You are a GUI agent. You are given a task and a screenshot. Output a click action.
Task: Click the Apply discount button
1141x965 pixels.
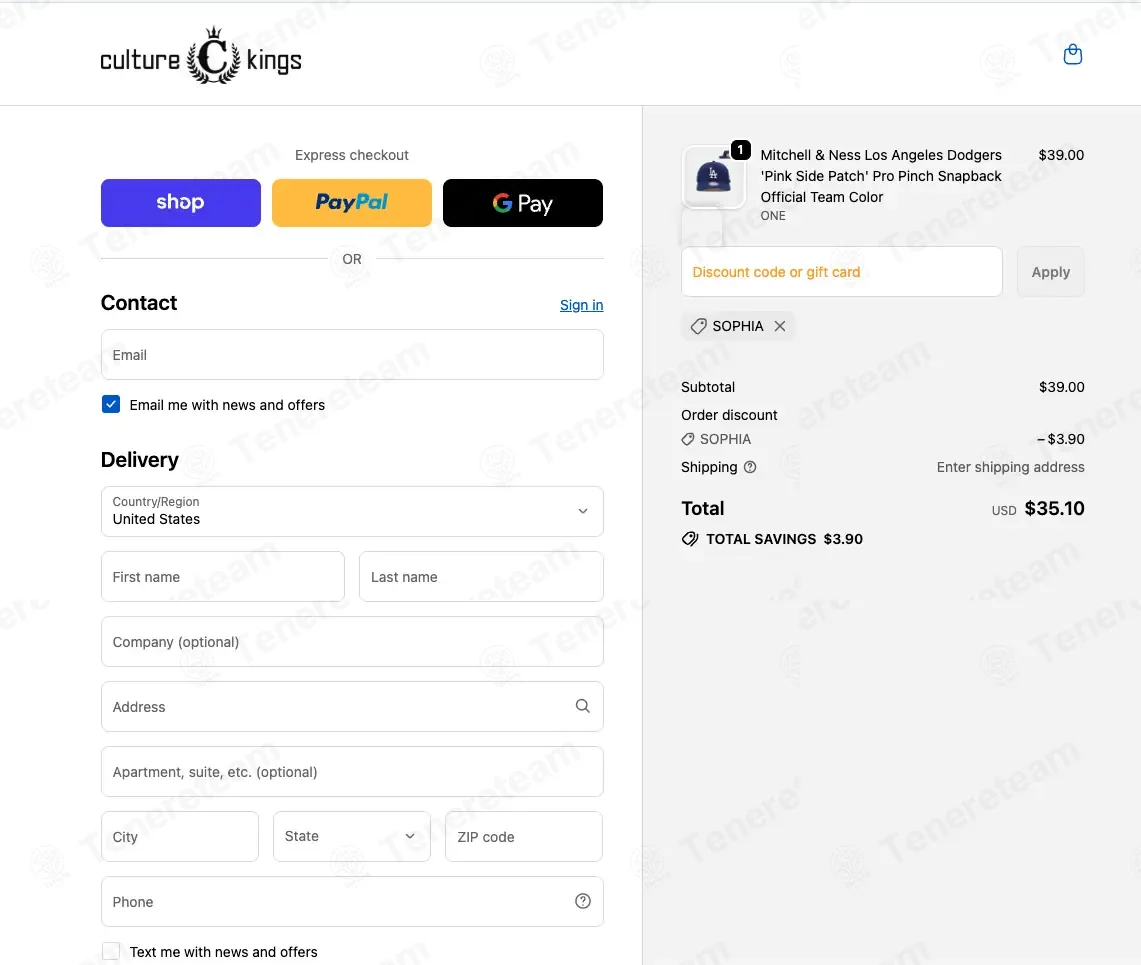(1050, 271)
